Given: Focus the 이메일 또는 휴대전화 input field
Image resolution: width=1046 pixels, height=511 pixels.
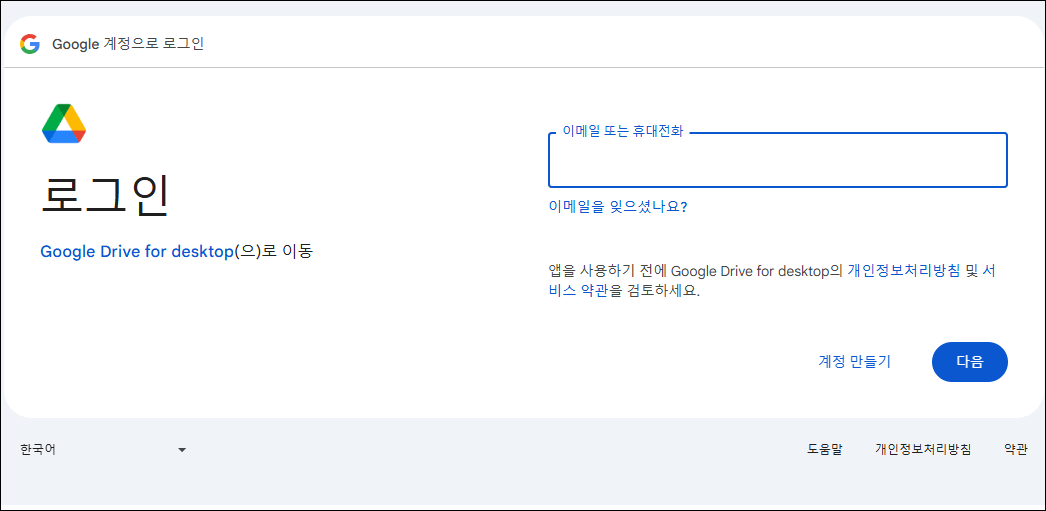Looking at the screenshot, I should click(x=778, y=161).
